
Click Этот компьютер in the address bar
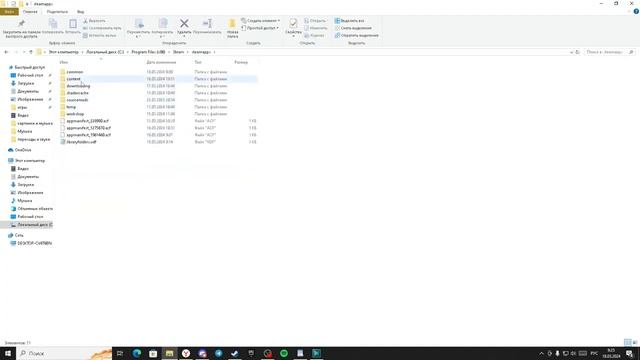pyautogui.click(x=64, y=52)
